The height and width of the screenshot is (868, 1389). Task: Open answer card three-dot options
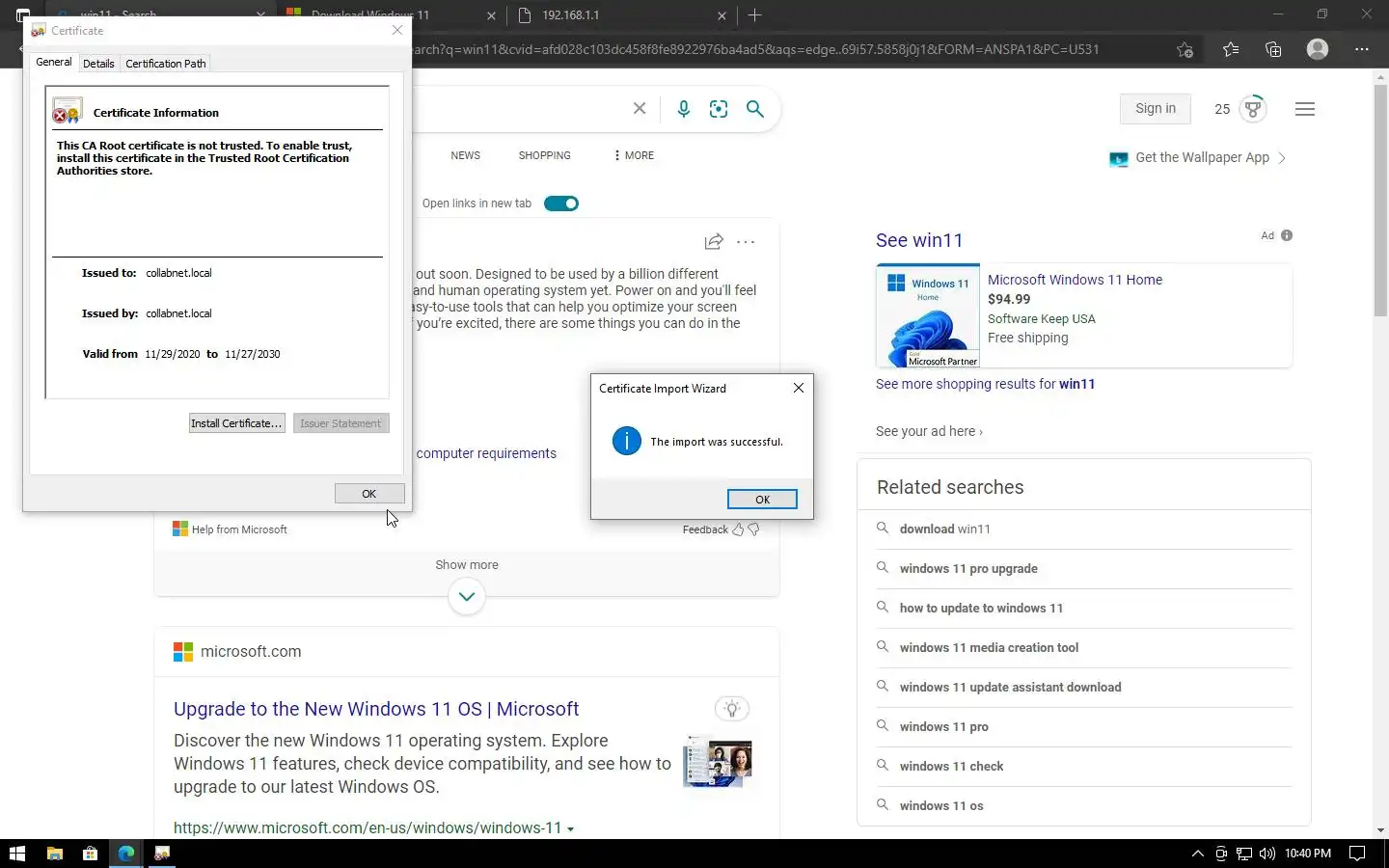point(746,241)
